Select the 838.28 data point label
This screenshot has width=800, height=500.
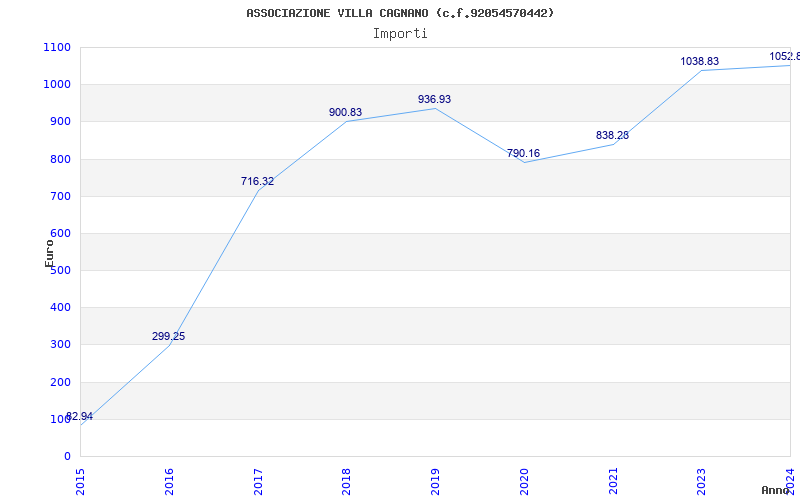(x=612, y=136)
